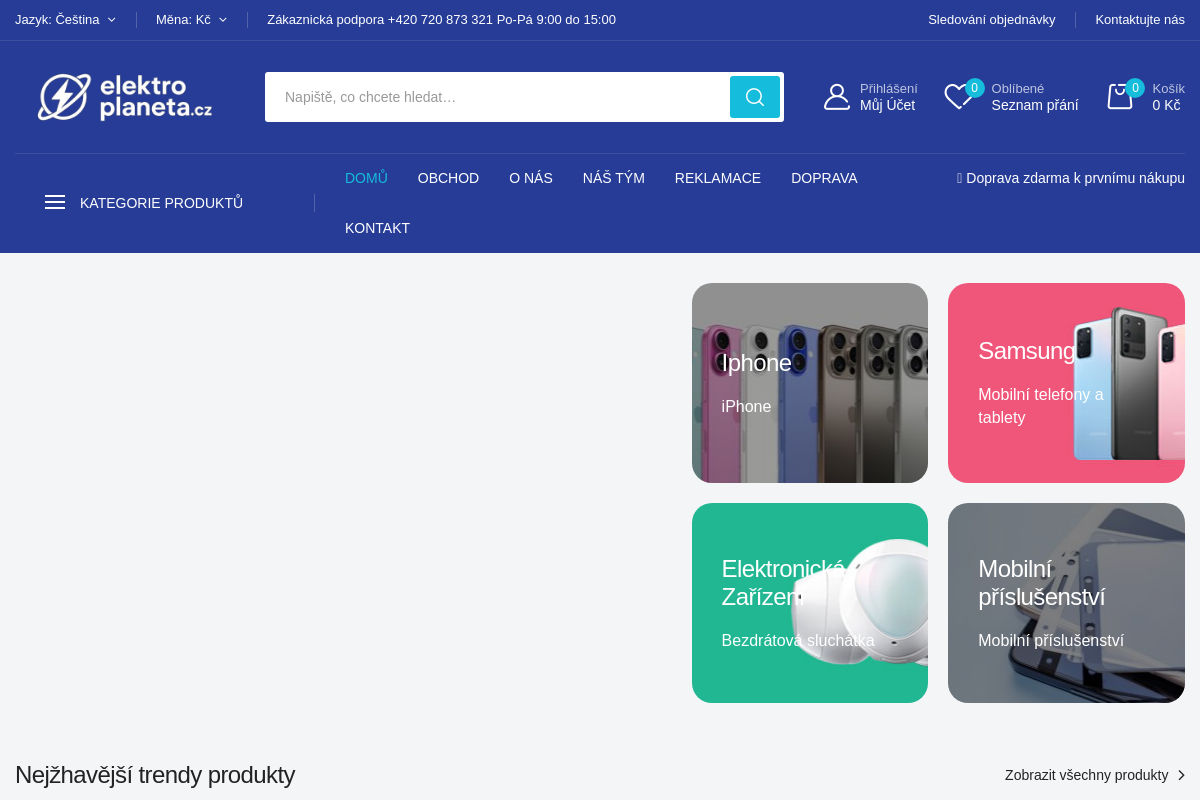Viewport: 1200px width, 800px height.
Task: Click Zobrazit všechny produkty link
Action: (x=1086, y=775)
